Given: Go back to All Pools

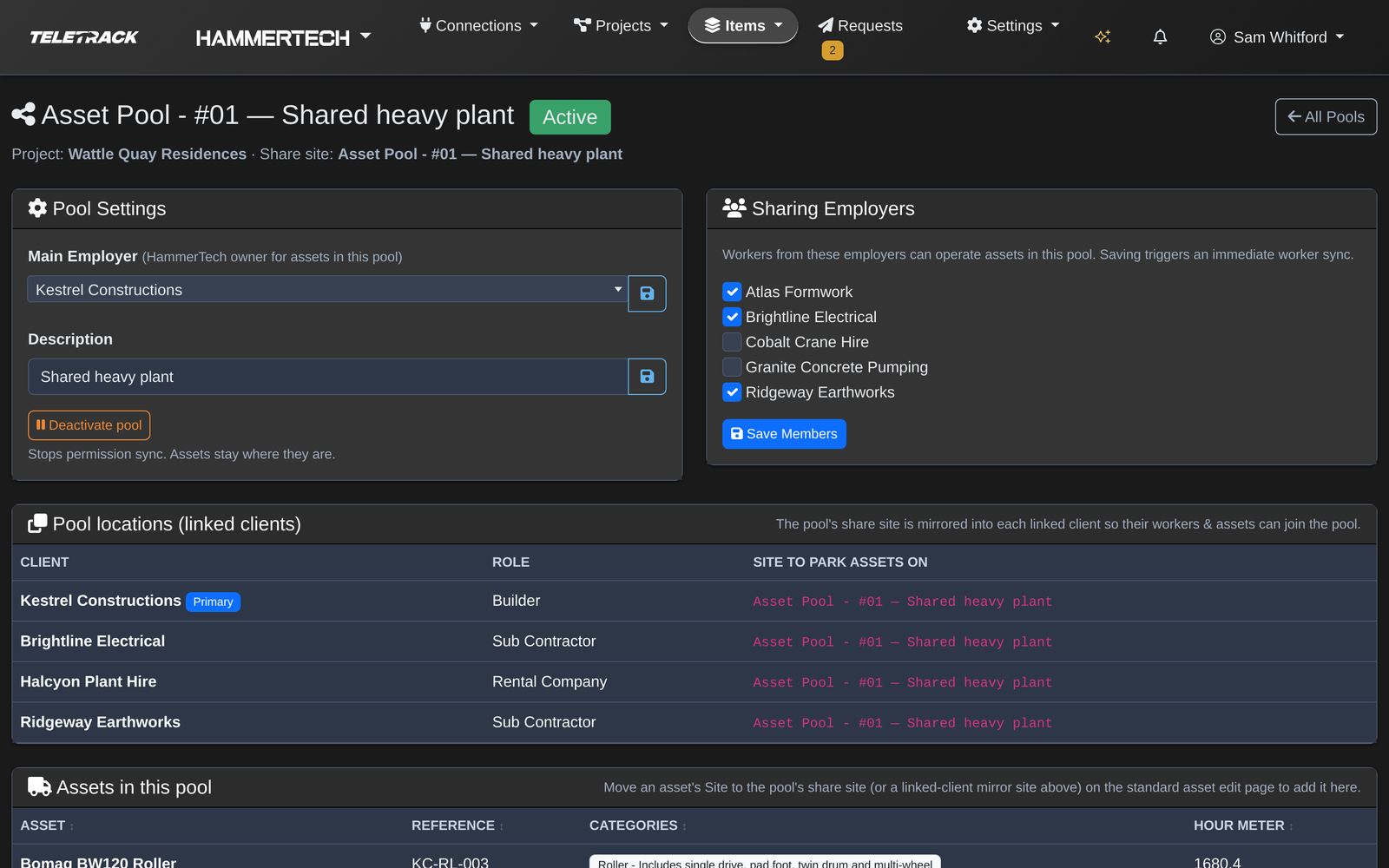Looking at the screenshot, I should point(1326,117).
